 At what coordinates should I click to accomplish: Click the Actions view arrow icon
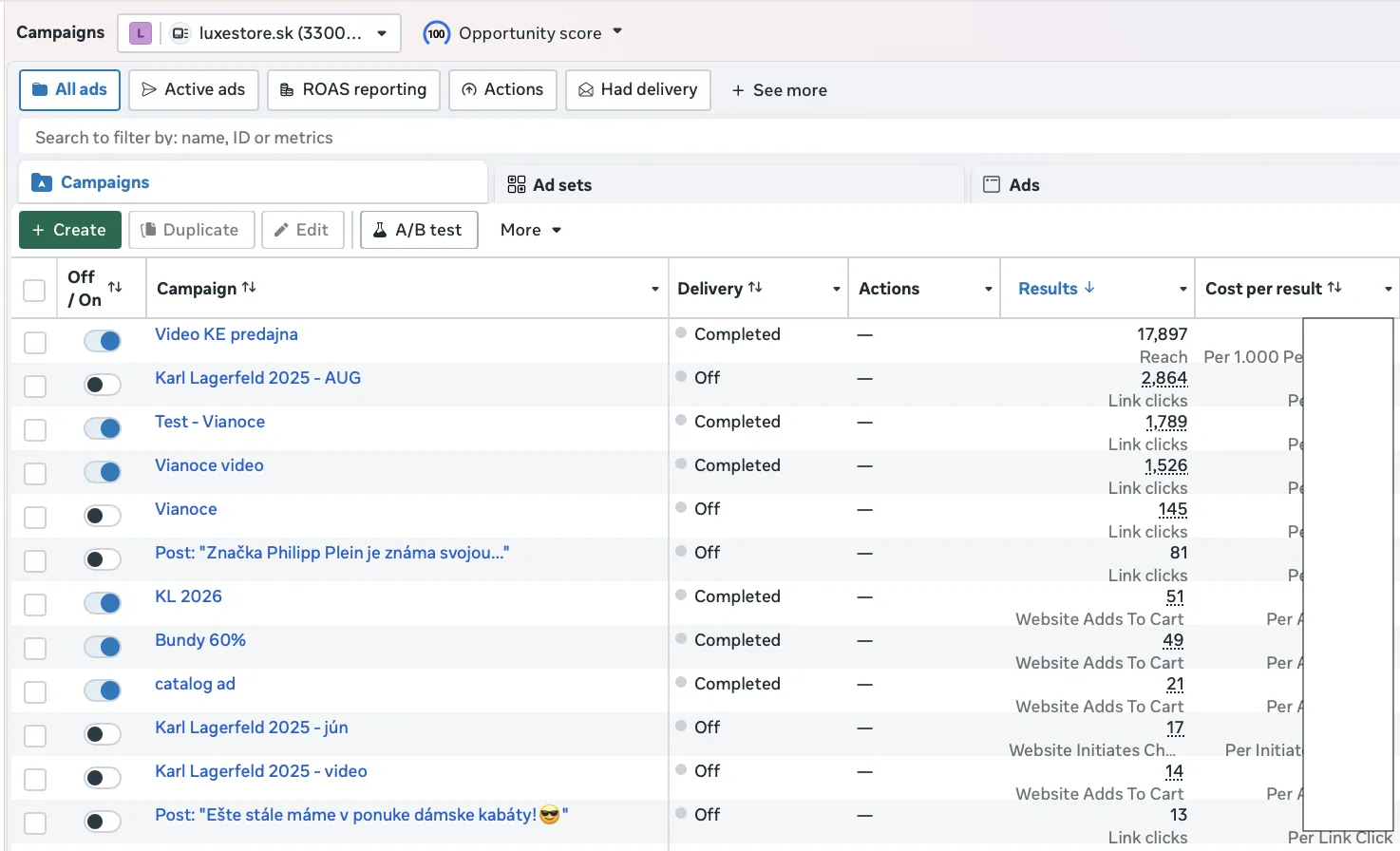click(469, 90)
